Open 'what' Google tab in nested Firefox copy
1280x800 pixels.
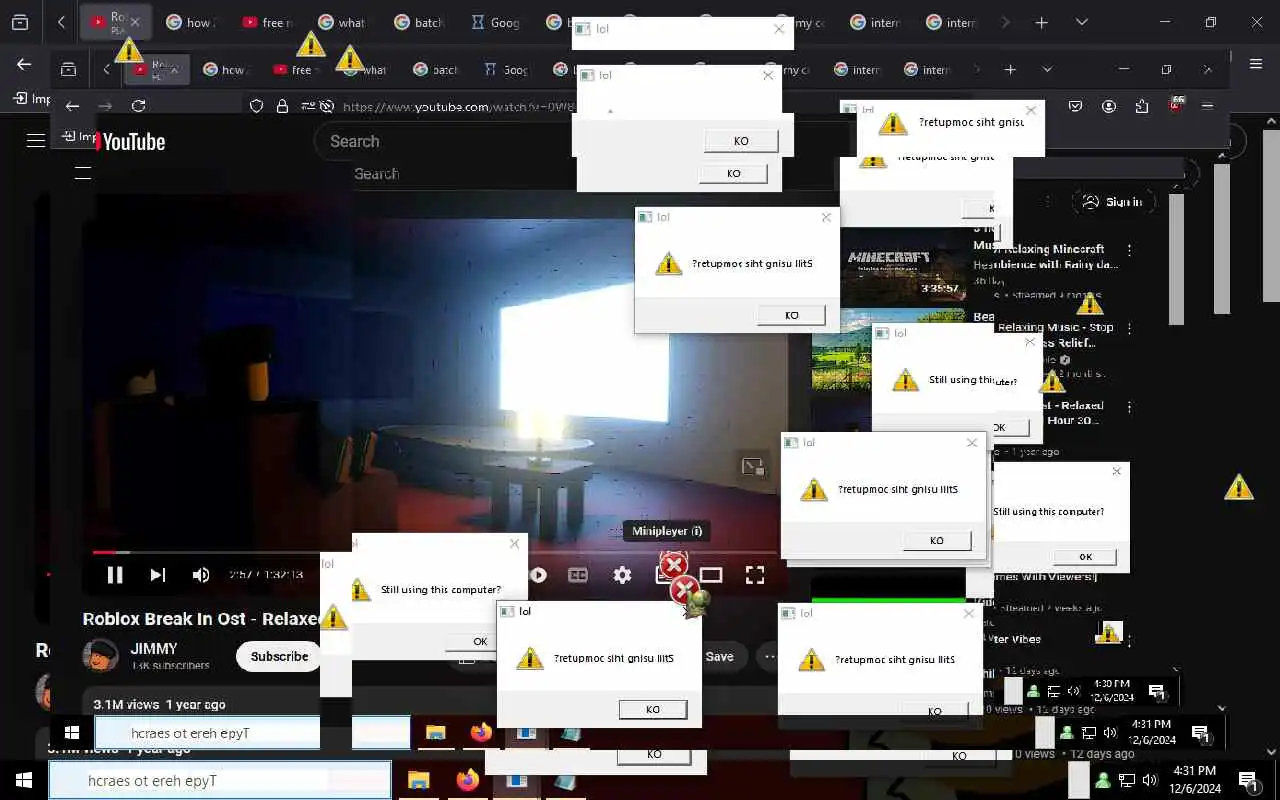[x=367, y=70]
